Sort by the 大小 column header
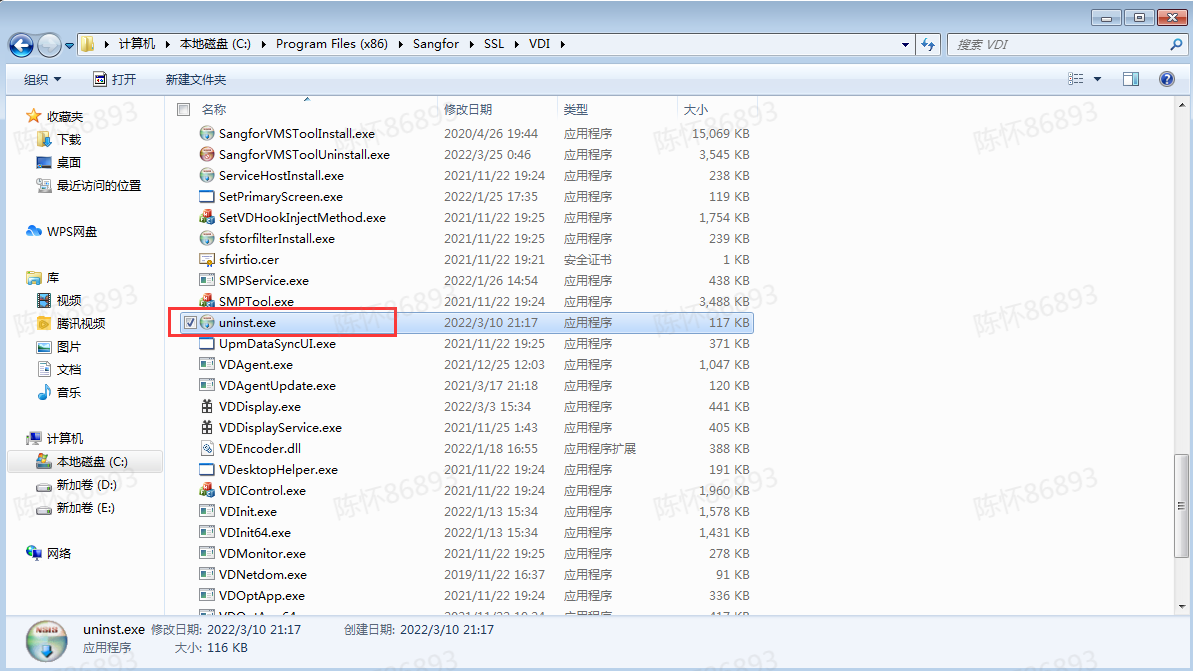The height and width of the screenshot is (671, 1193). click(695, 110)
